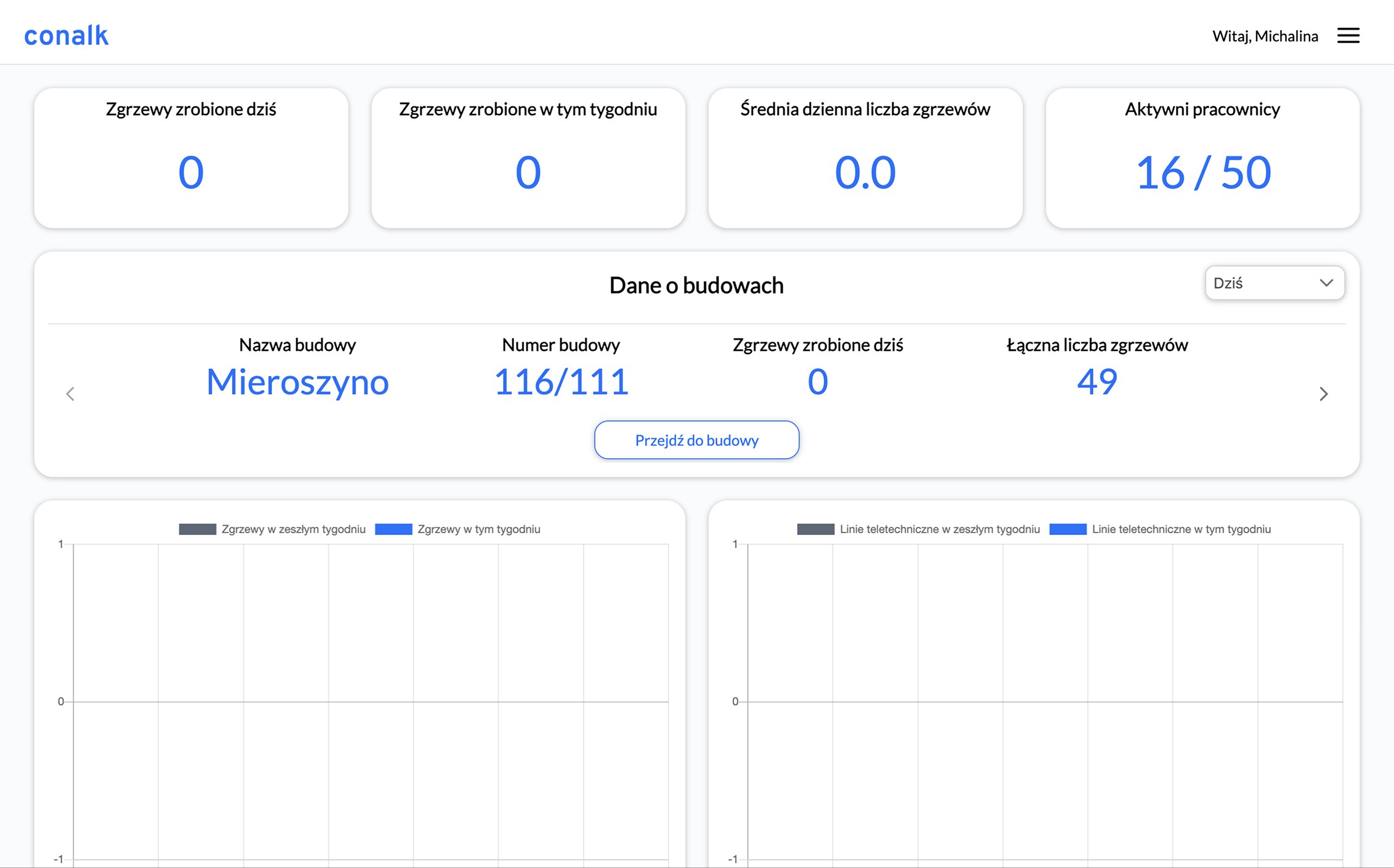Viewport: 1394px width, 868px height.
Task: Go to next construction site arrow
Action: 1324,394
